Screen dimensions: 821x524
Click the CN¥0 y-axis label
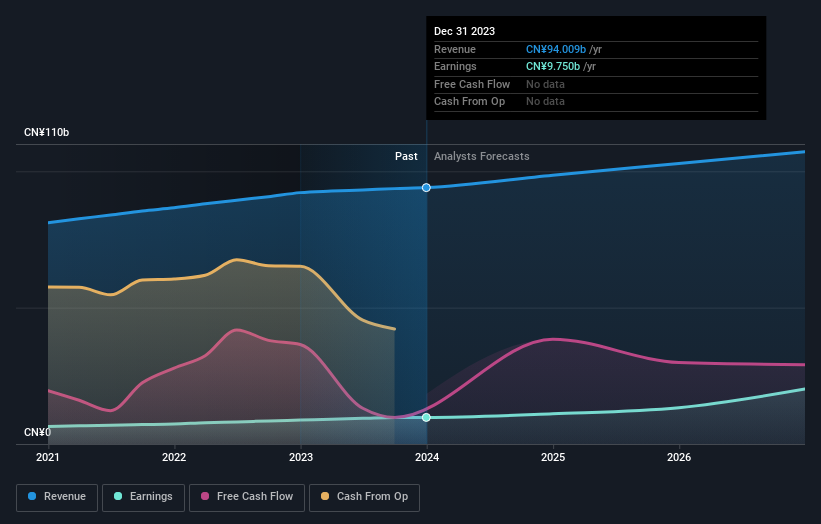point(38,432)
